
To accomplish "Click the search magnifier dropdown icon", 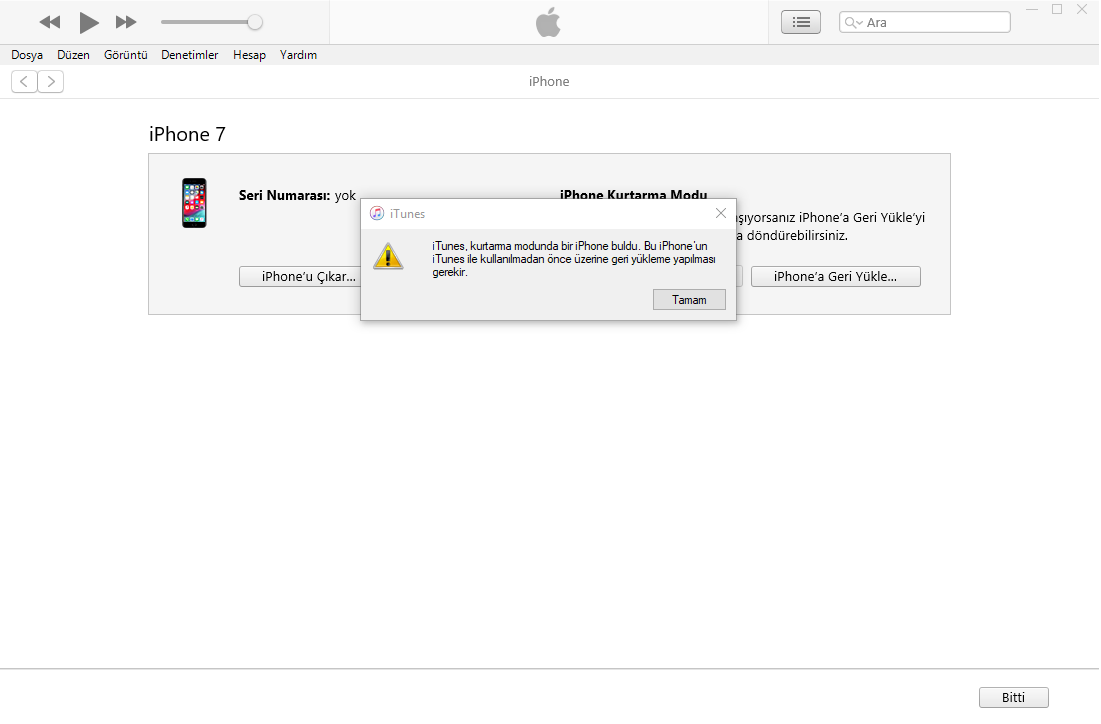I will 853,22.
